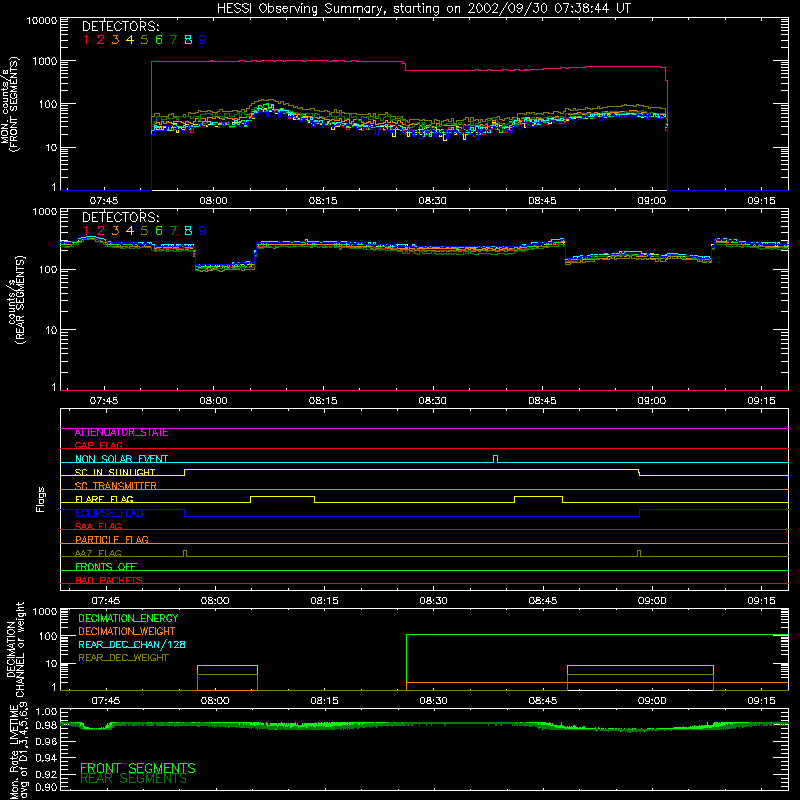Click the SC_IN_SUNLIGHT flag label
This screenshot has height=800, width=800.
[x=115, y=472]
